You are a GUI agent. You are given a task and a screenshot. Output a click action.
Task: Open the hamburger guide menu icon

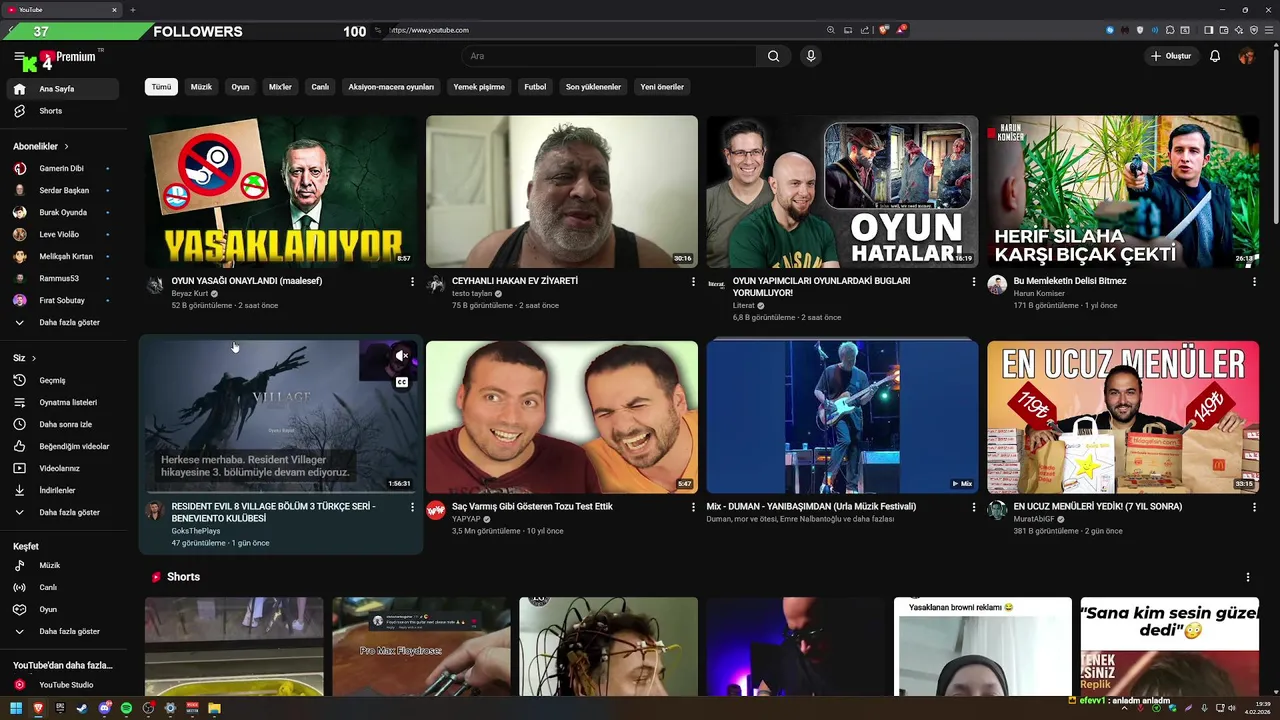point(19,57)
